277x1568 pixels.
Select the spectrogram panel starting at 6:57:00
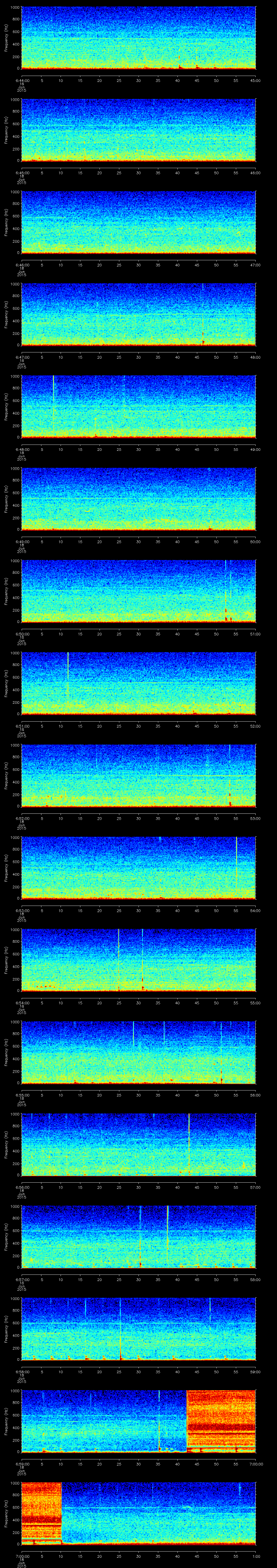(x=138, y=1237)
